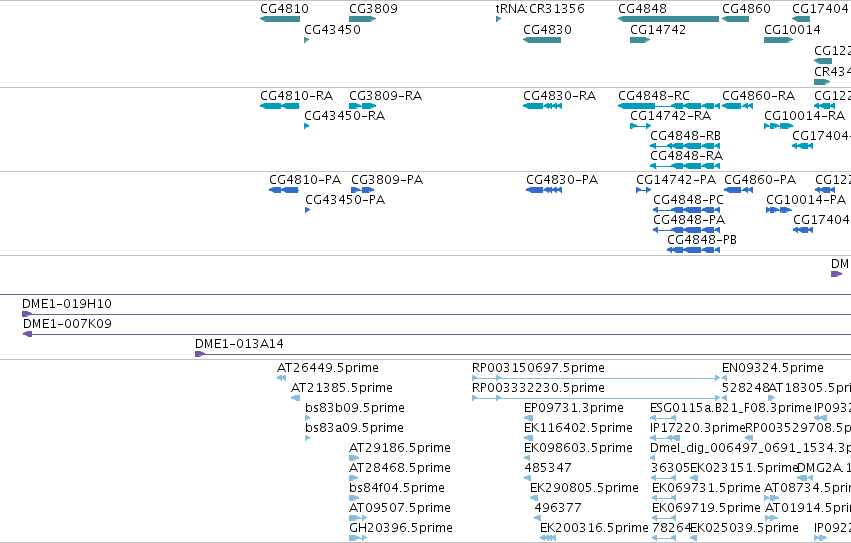The width and height of the screenshot is (851, 543).
Task: Open the EK098603.5prime EST
Action: [x=526, y=458]
